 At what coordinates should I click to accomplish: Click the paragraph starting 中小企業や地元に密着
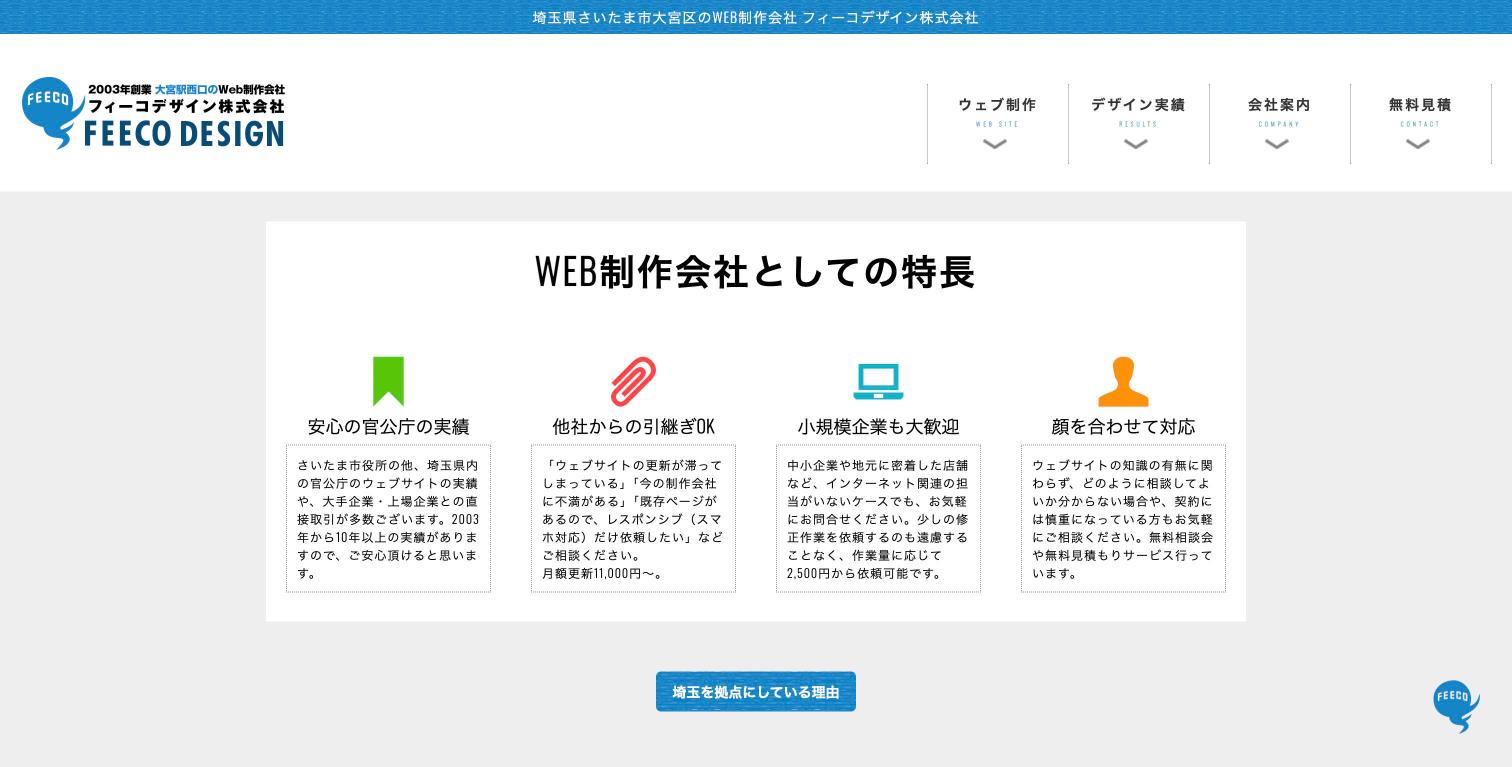(878, 519)
